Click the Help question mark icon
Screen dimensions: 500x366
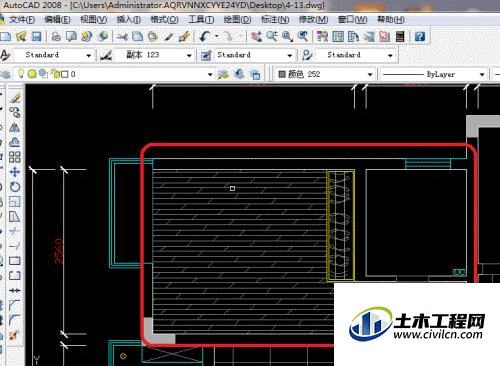point(420,36)
